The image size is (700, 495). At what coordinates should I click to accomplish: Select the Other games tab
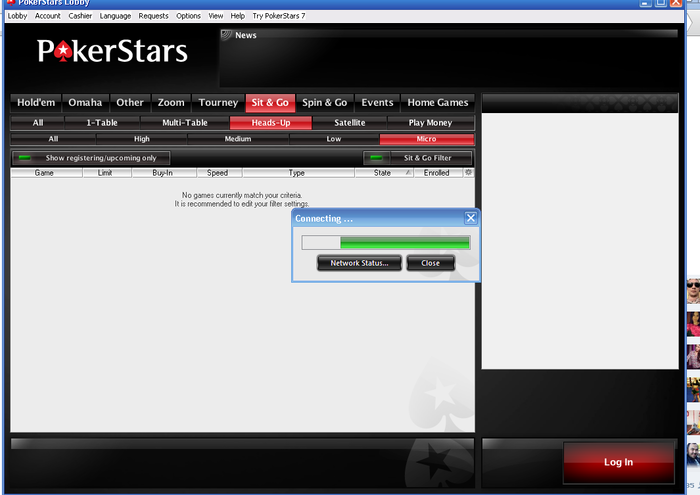[130, 103]
